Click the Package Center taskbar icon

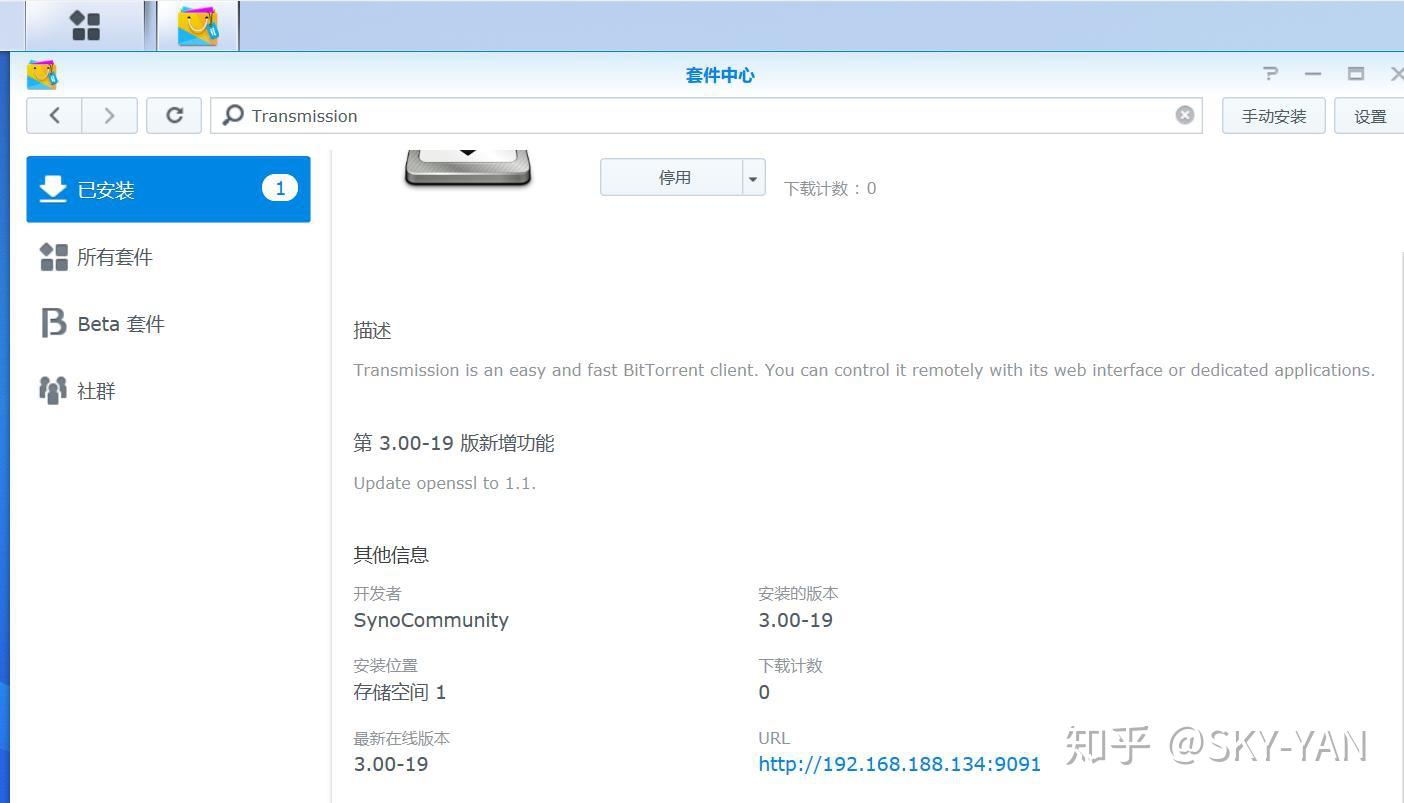(196, 25)
